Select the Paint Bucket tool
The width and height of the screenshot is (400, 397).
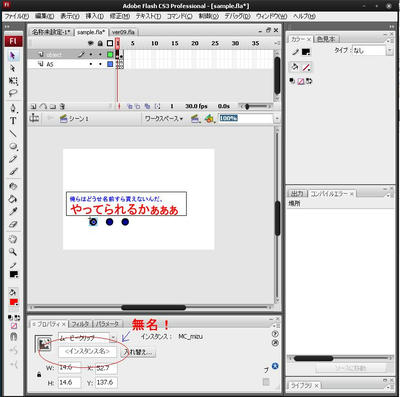coord(13,199)
